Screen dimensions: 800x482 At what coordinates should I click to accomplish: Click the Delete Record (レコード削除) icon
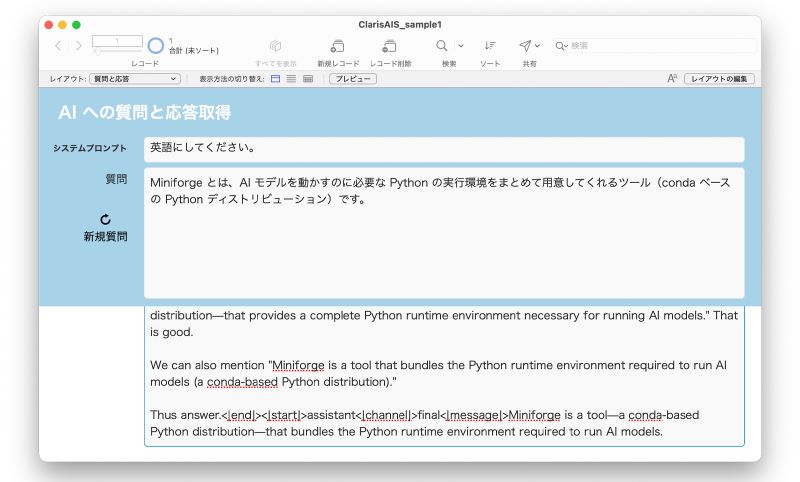point(389,46)
